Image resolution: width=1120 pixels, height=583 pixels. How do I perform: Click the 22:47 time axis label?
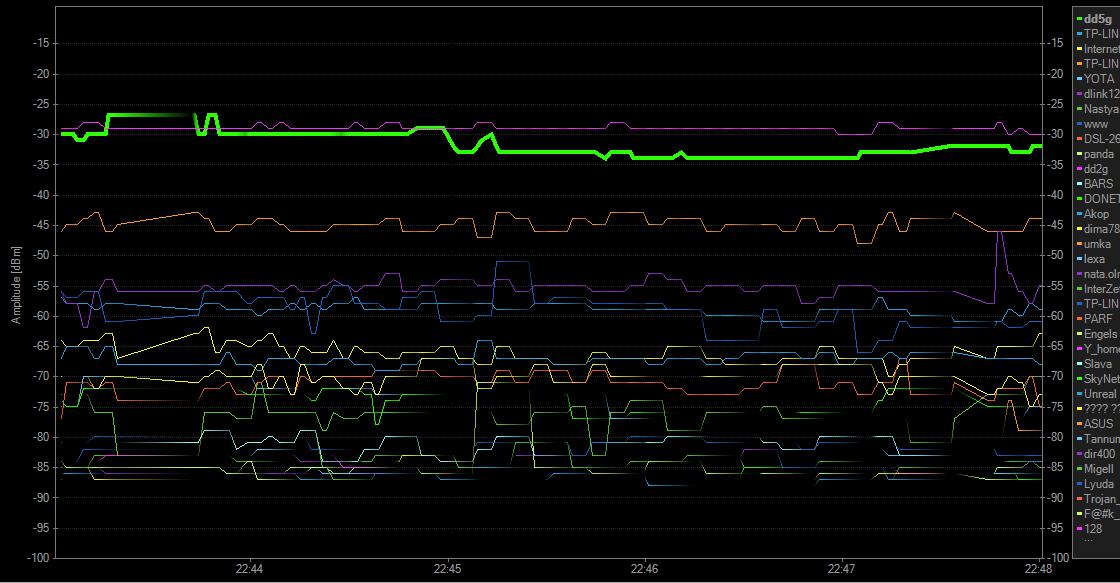[841, 569]
